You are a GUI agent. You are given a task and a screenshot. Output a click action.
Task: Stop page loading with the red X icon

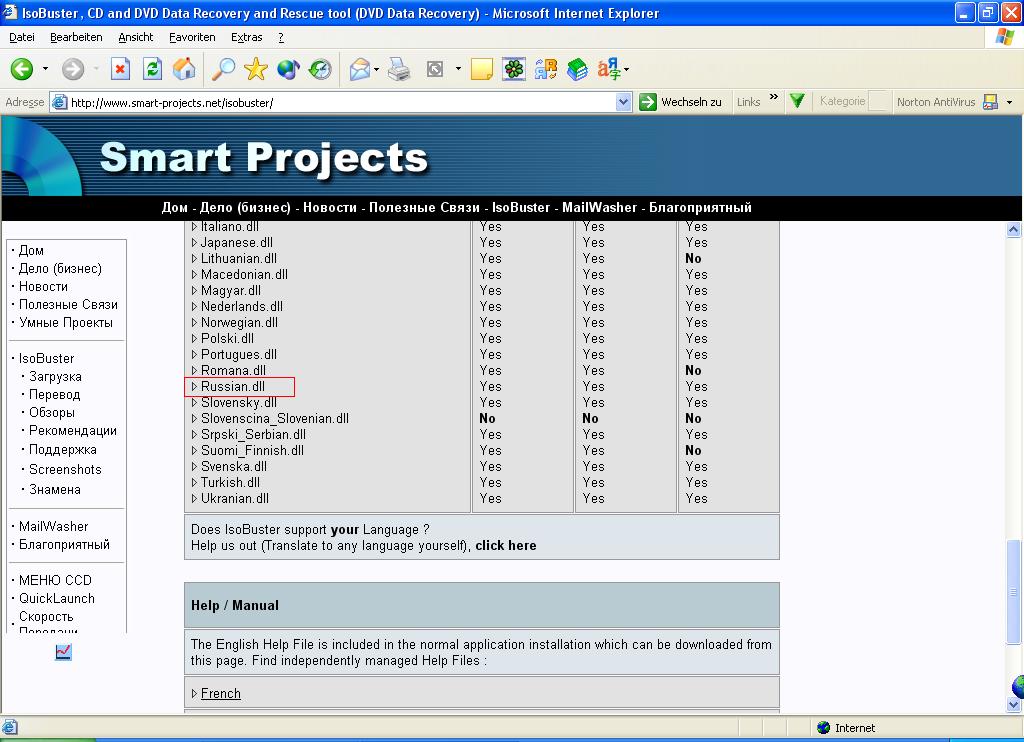(120, 69)
